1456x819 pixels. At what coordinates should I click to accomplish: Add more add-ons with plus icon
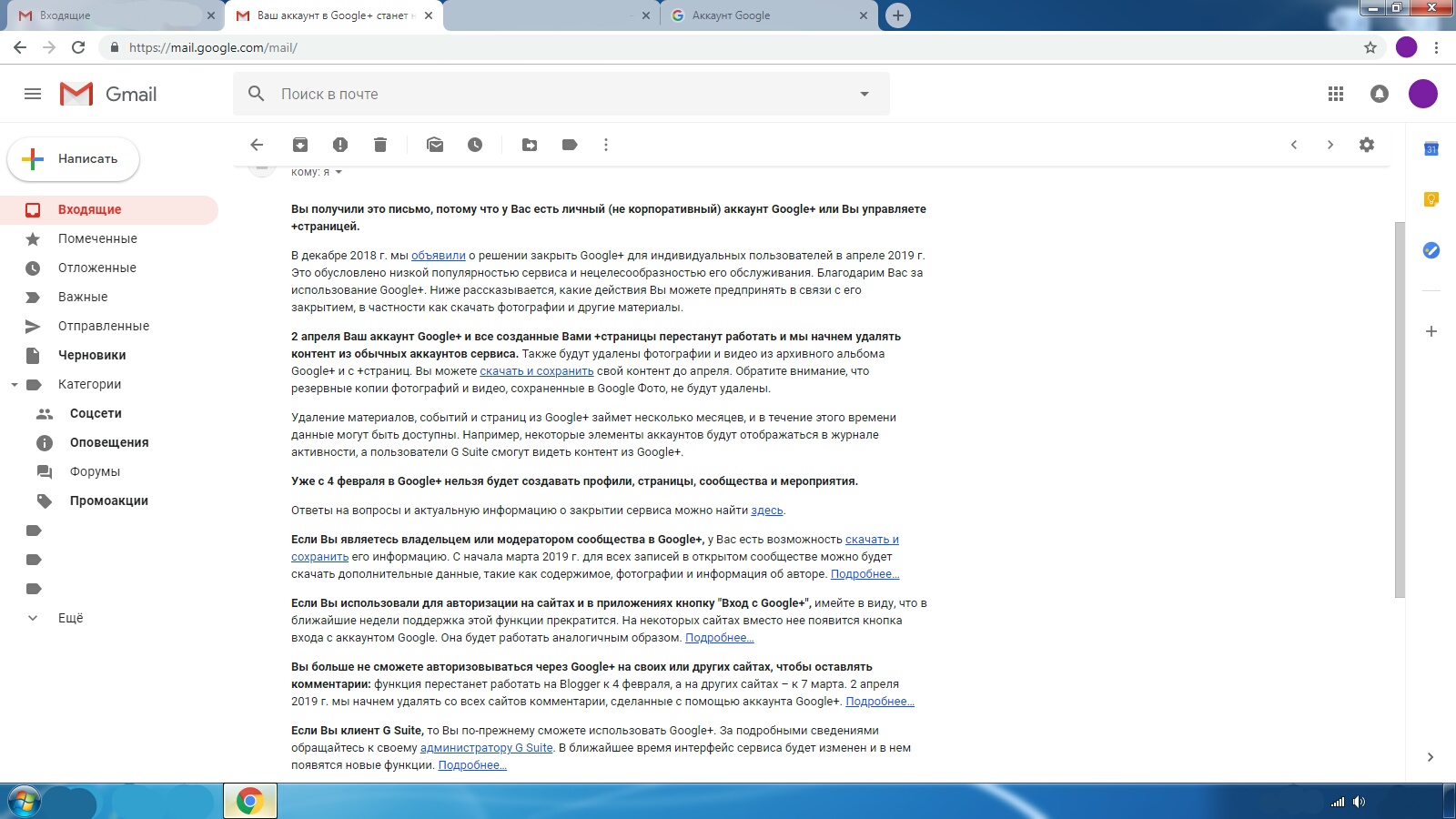coord(1431,331)
